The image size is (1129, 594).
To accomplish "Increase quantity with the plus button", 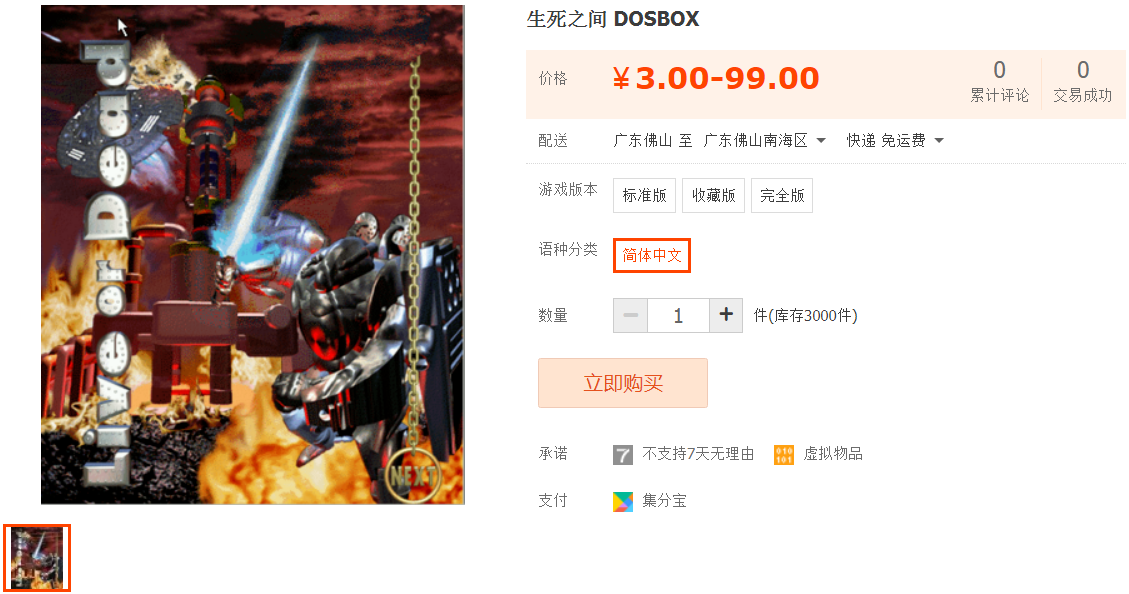I will click(726, 315).
